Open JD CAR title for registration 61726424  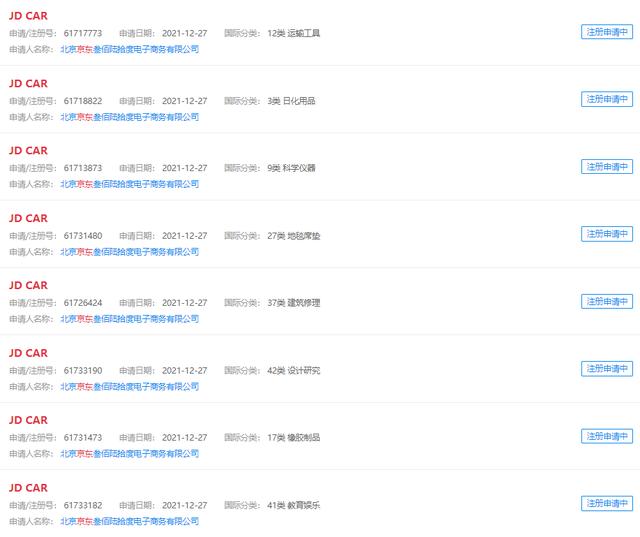tap(28, 286)
